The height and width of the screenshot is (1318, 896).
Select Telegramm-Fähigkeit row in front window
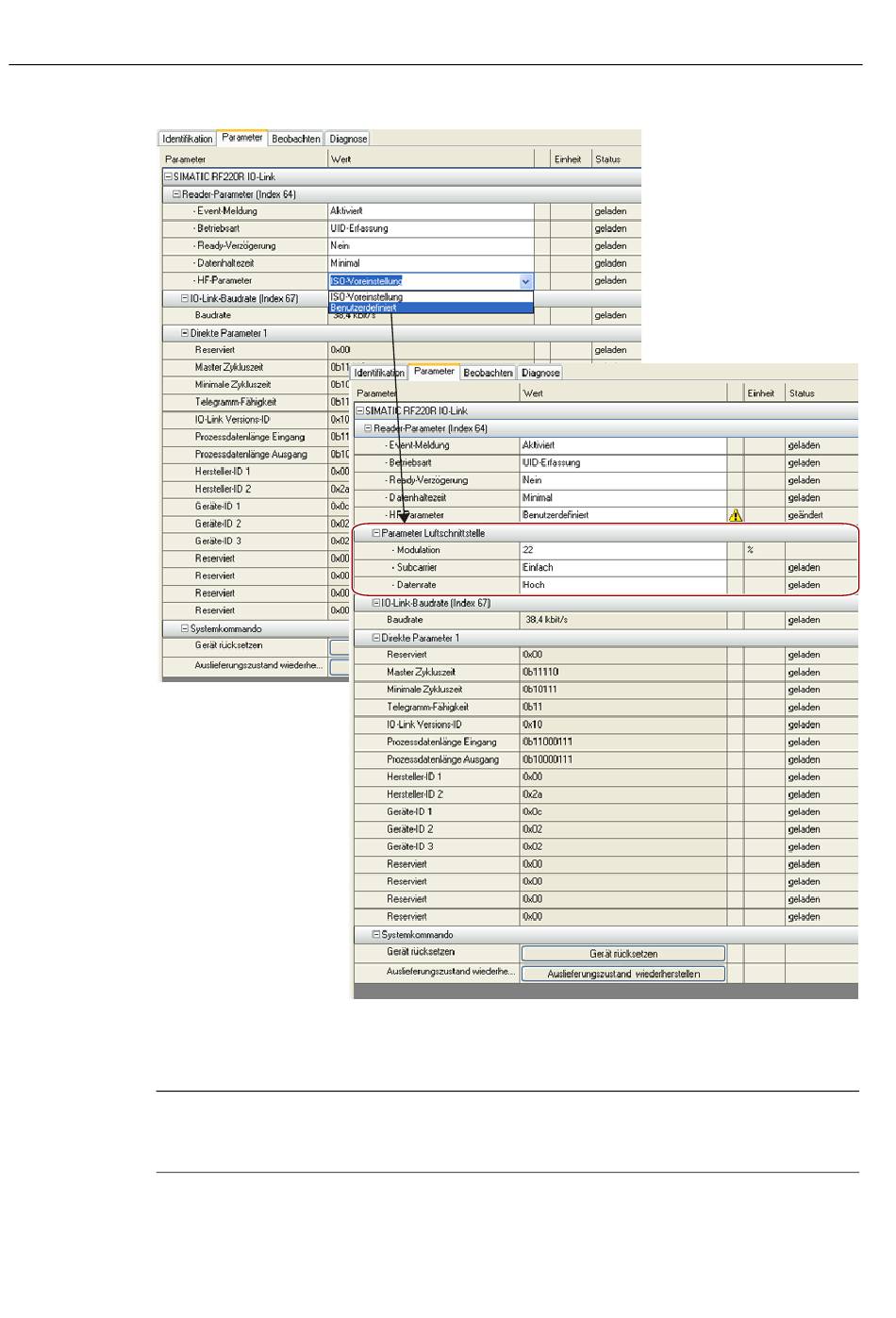tap(606, 708)
